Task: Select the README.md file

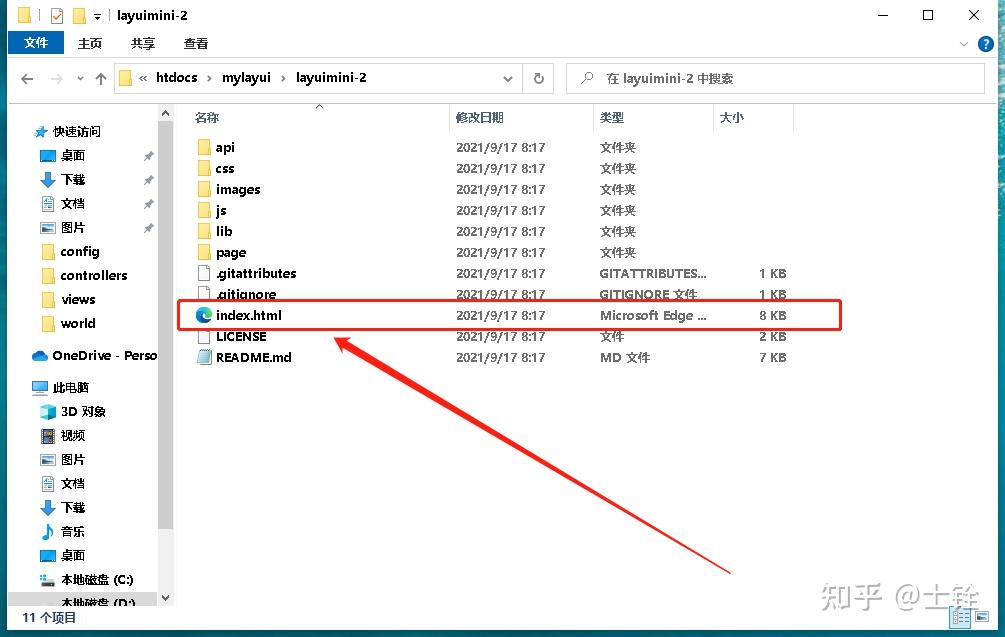Action: coord(253,358)
